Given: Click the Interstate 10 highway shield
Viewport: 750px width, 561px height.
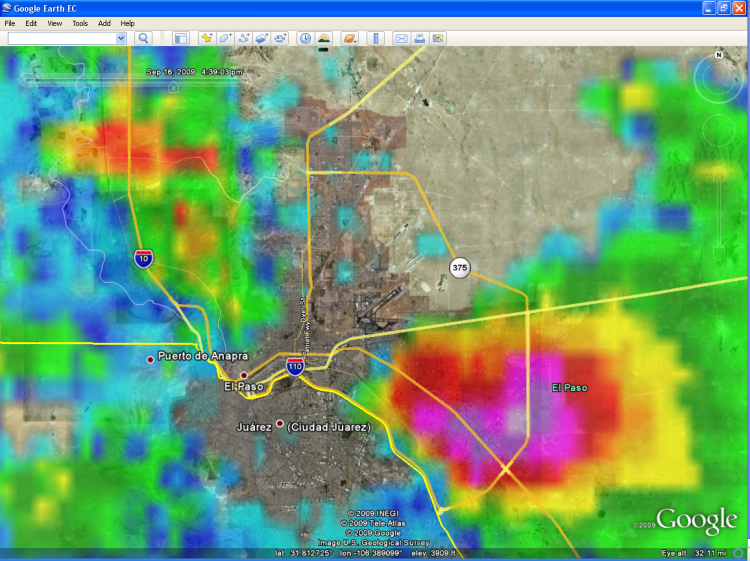Looking at the screenshot, I should (143, 258).
